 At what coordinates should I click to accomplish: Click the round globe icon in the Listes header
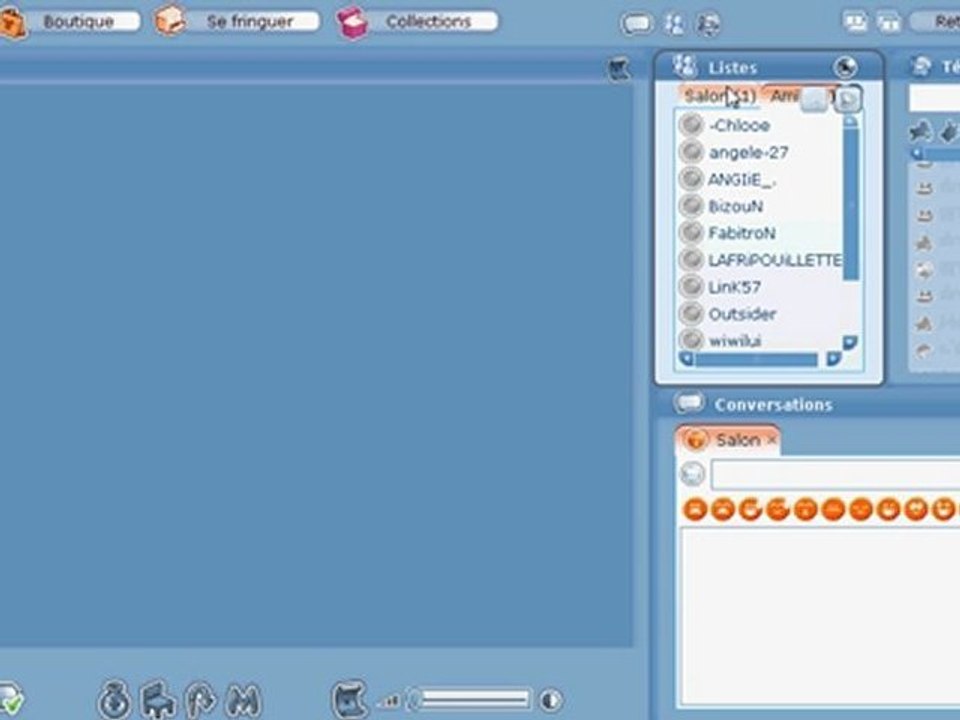846,67
